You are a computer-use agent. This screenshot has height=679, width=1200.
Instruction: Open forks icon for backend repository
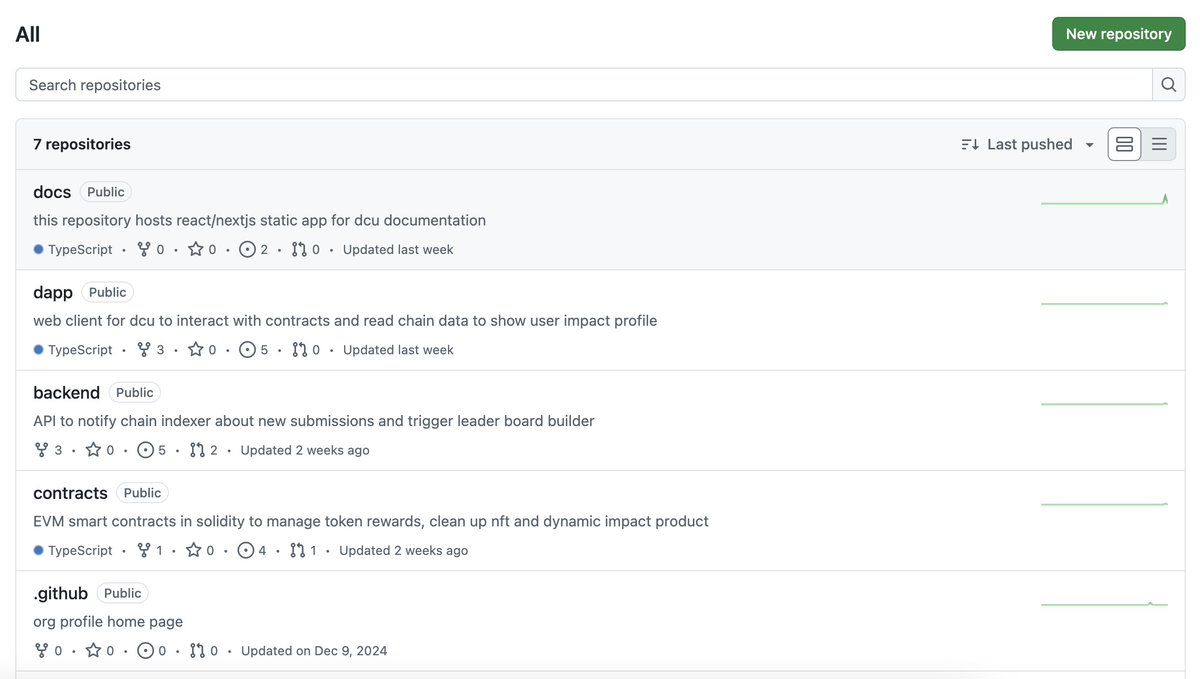[x=42, y=450]
